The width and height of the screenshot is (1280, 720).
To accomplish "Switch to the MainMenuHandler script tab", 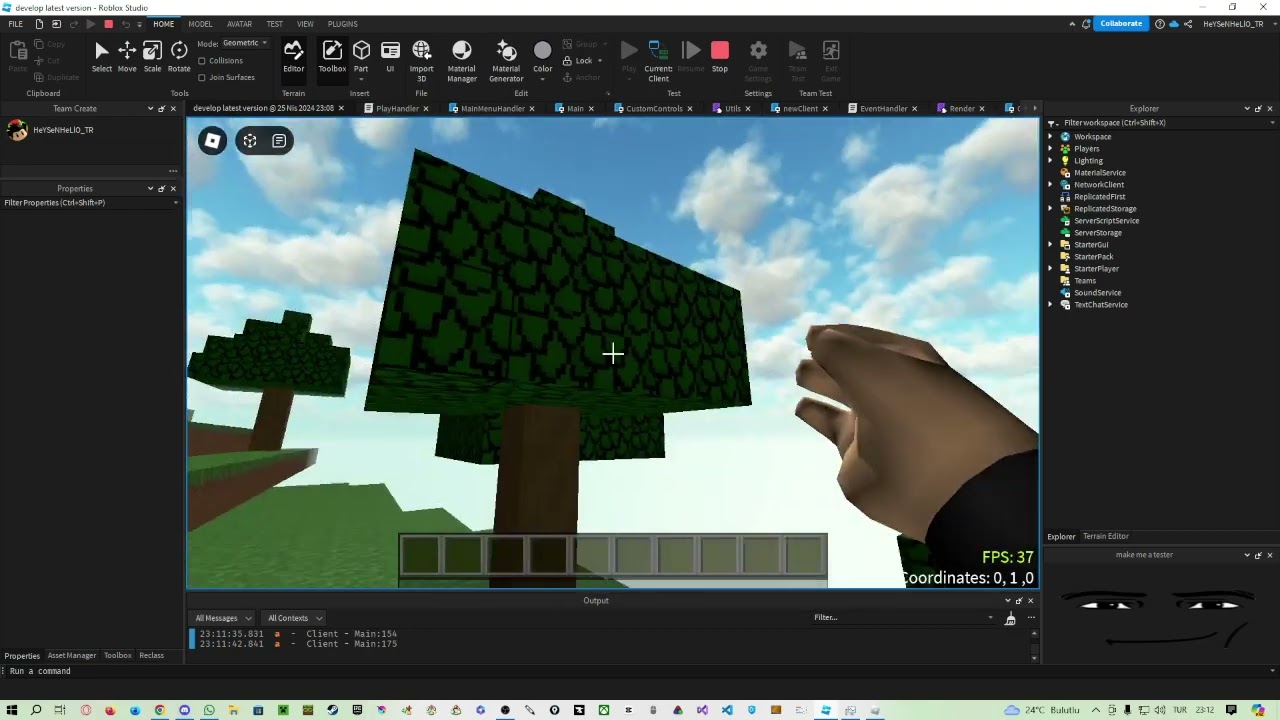I will pyautogui.click(x=492, y=109).
